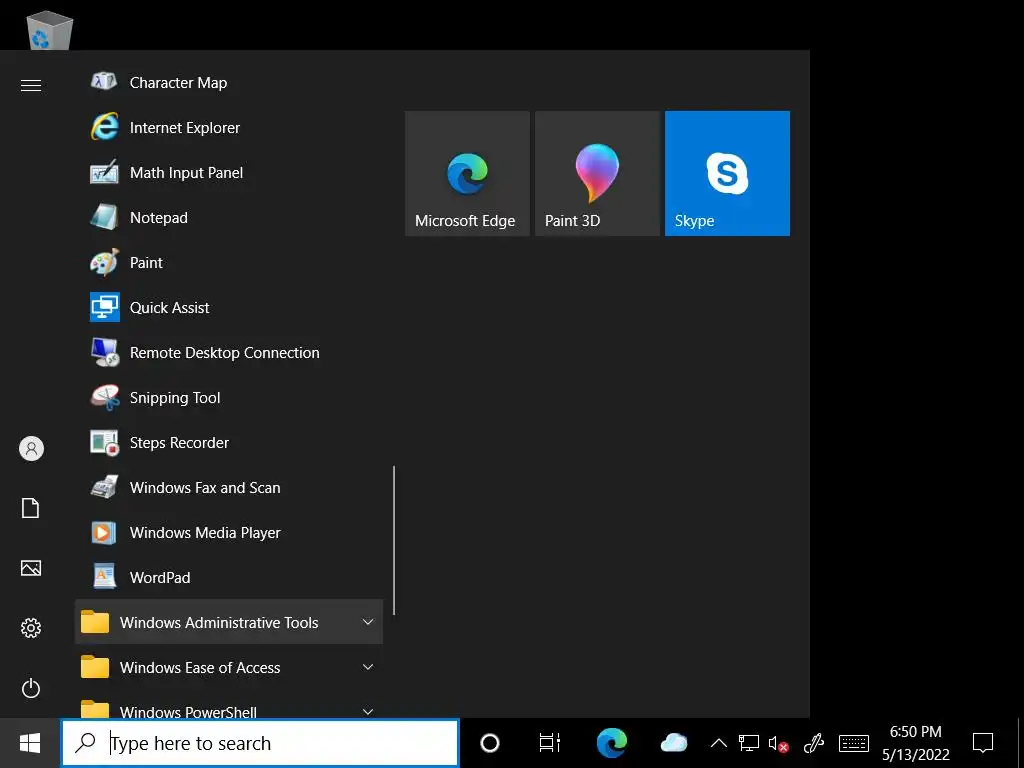Viewport: 1024px width, 768px height.
Task: Open the Windows Ease of Access folder
Action: coord(229,667)
